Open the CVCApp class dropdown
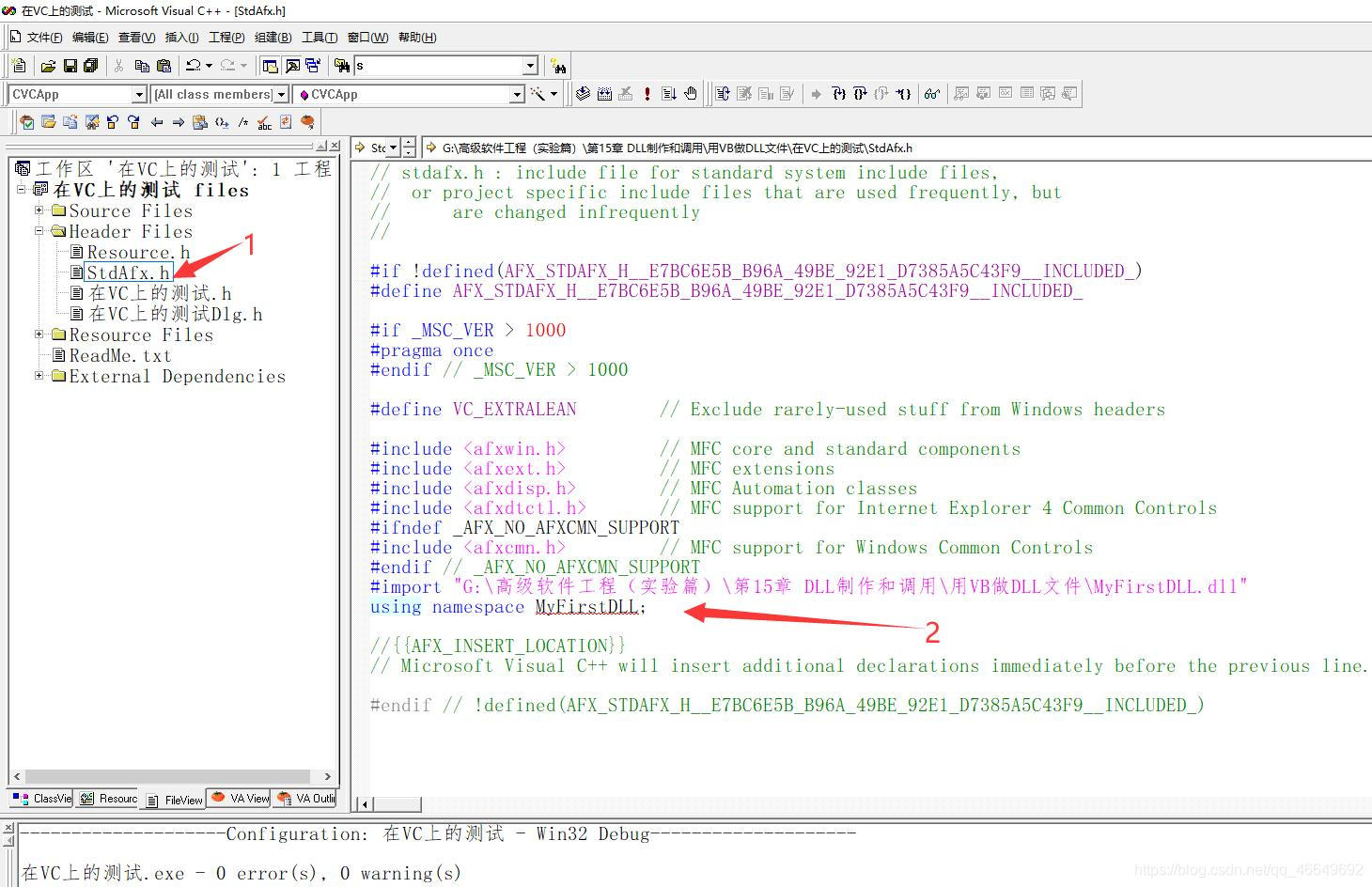Viewport: 1372px width, 887px height. coord(139,94)
